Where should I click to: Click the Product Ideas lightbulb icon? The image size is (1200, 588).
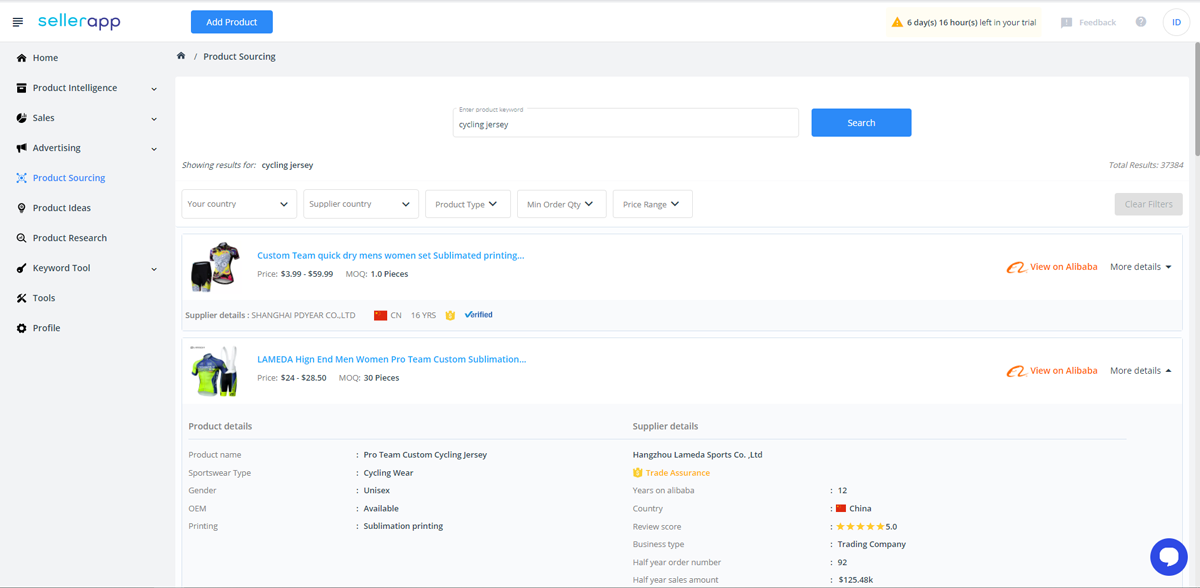tap(22, 208)
